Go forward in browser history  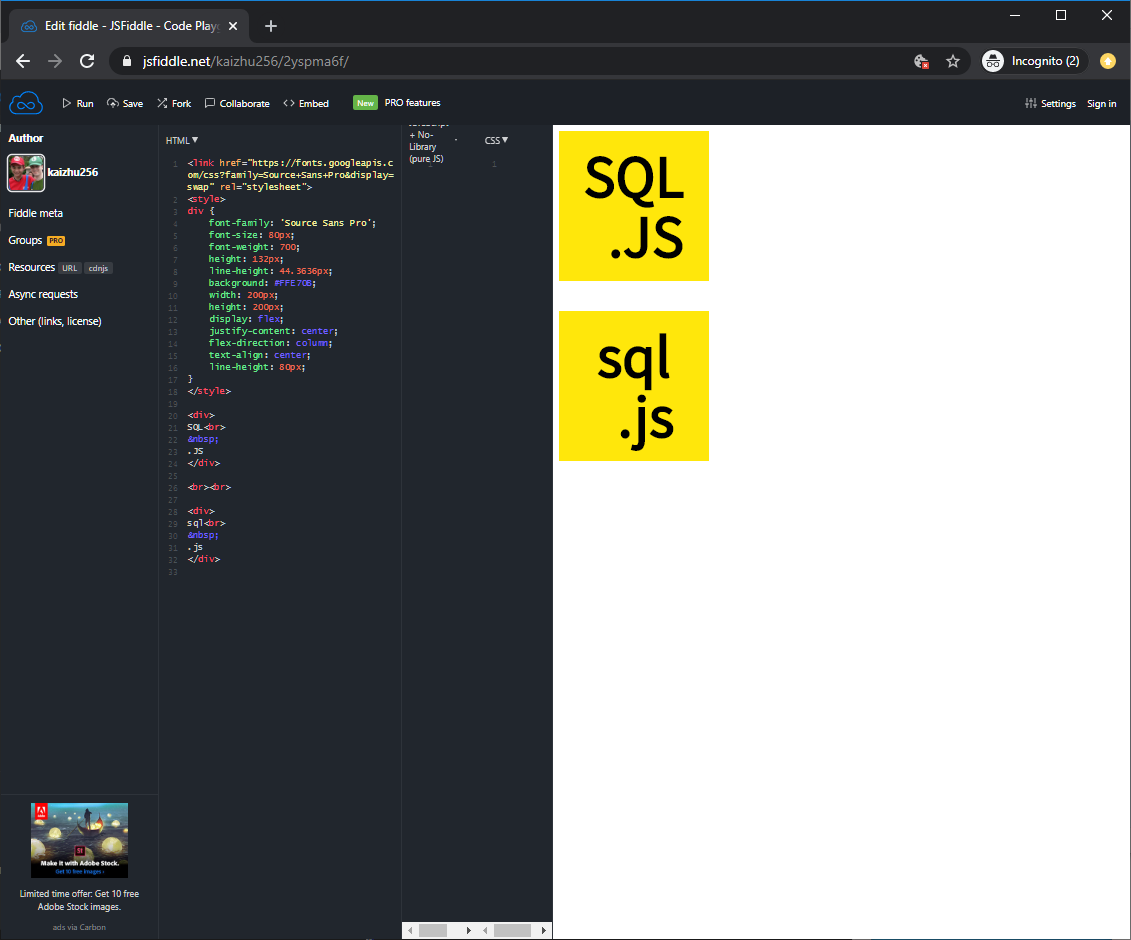point(55,61)
